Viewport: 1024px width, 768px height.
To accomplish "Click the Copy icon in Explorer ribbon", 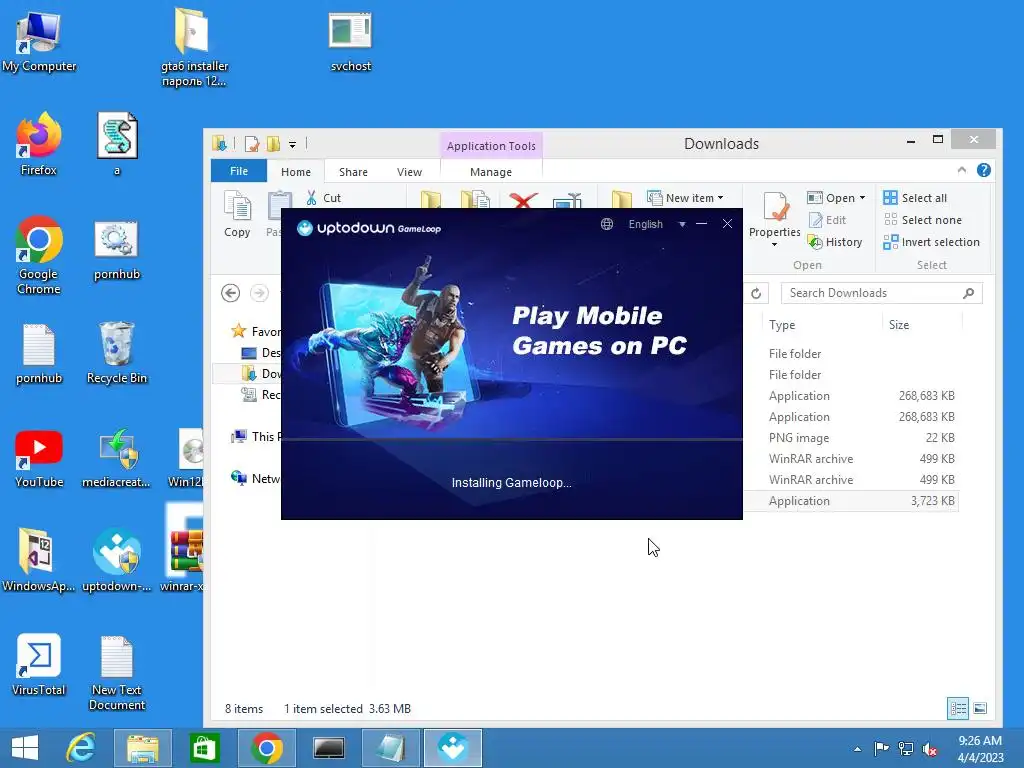I will pyautogui.click(x=237, y=214).
